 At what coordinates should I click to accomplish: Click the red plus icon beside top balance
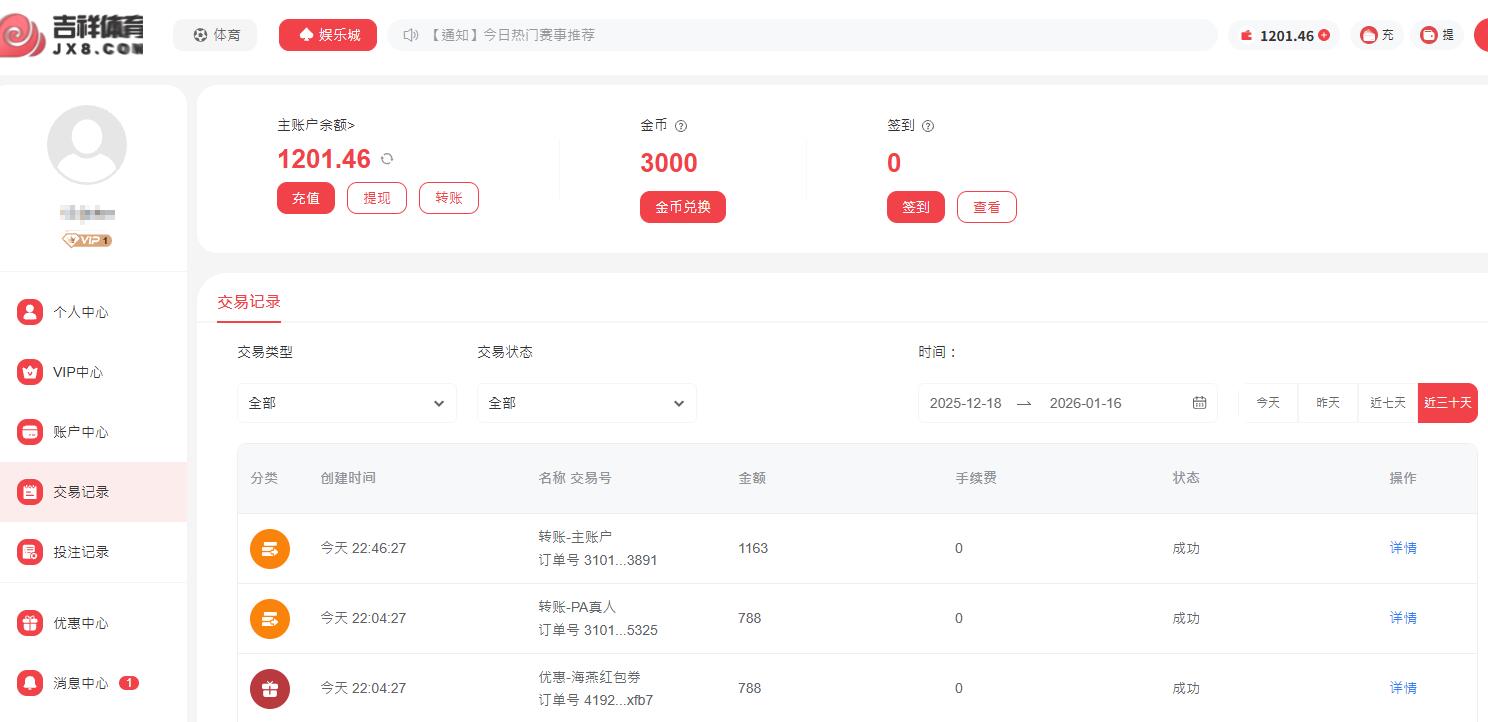[1324, 35]
